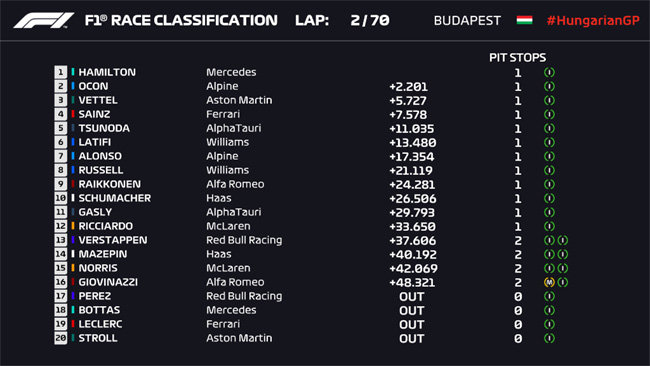Click Giovinazzi's yellow medium tyre icon
Viewport: 650px width, 366px height.
pyautogui.click(x=549, y=282)
